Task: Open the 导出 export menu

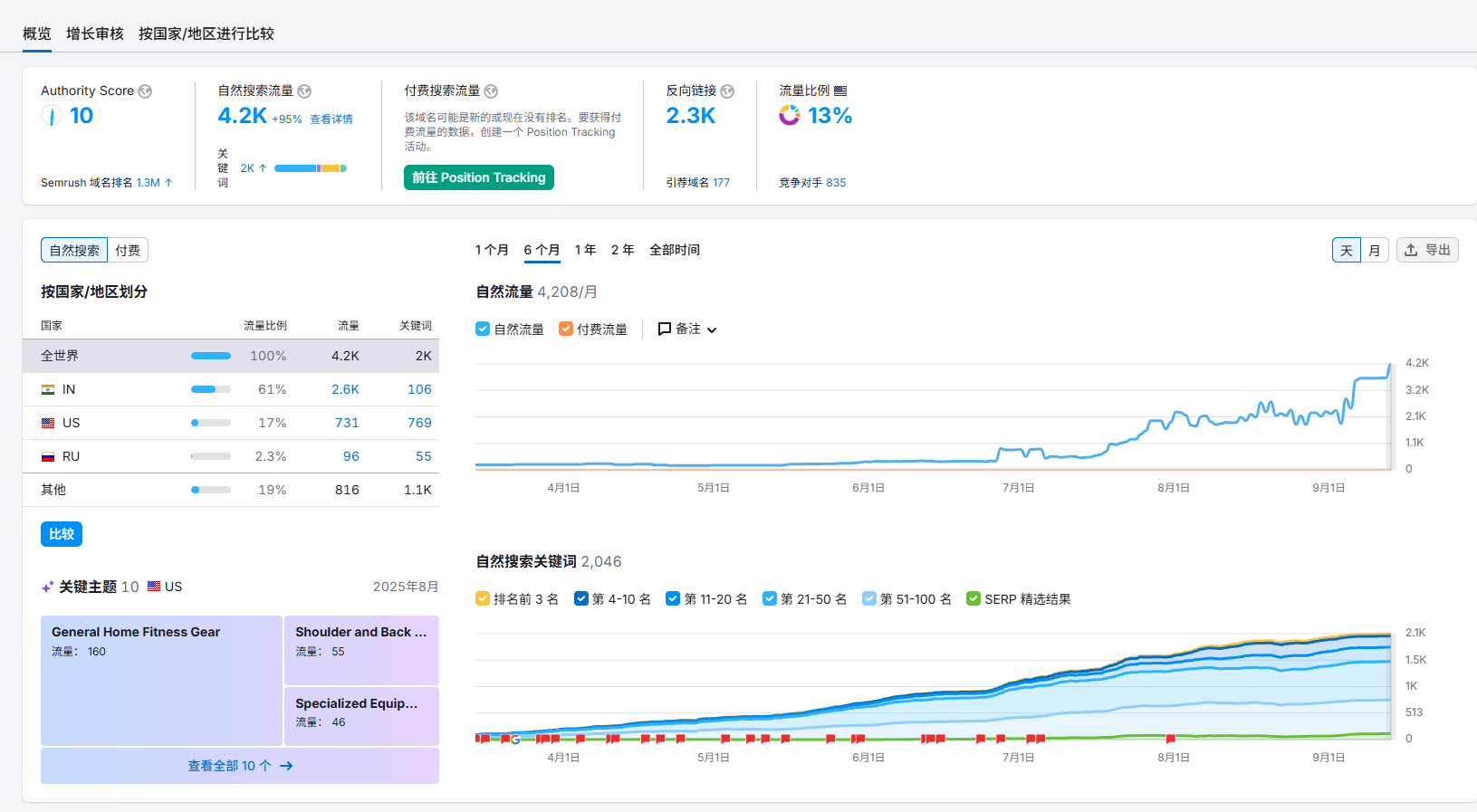Action: point(1427,250)
